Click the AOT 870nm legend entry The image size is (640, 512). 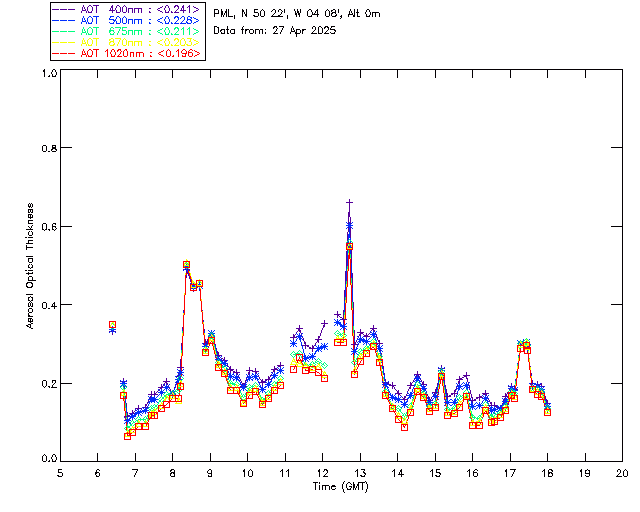pos(127,42)
